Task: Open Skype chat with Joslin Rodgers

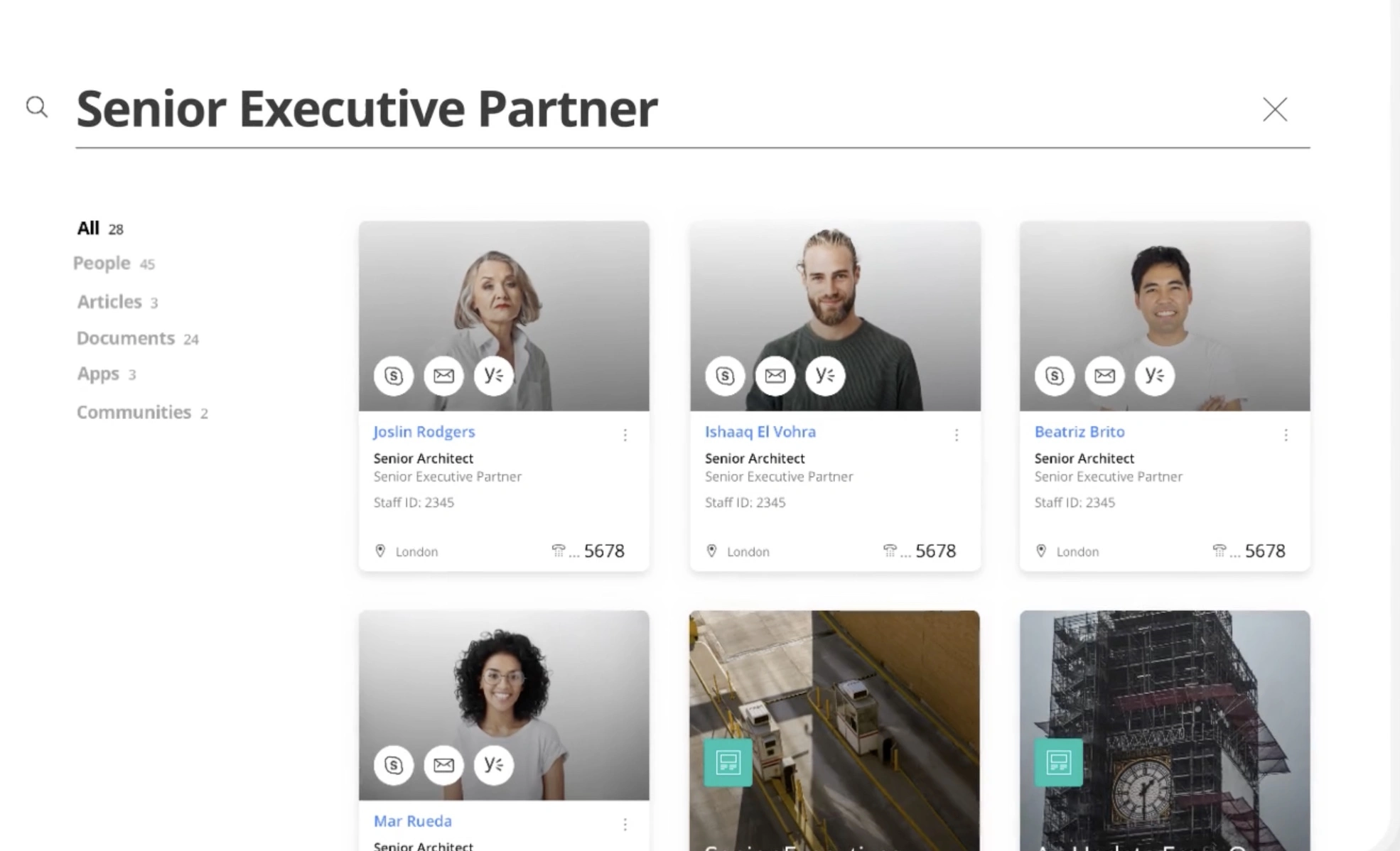Action: (394, 376)
